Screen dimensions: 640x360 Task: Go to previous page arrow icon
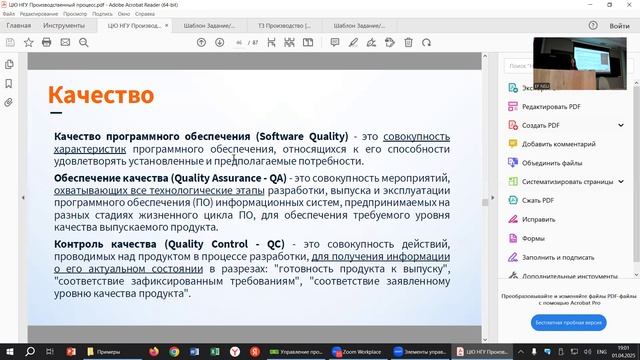coord(201,42)
